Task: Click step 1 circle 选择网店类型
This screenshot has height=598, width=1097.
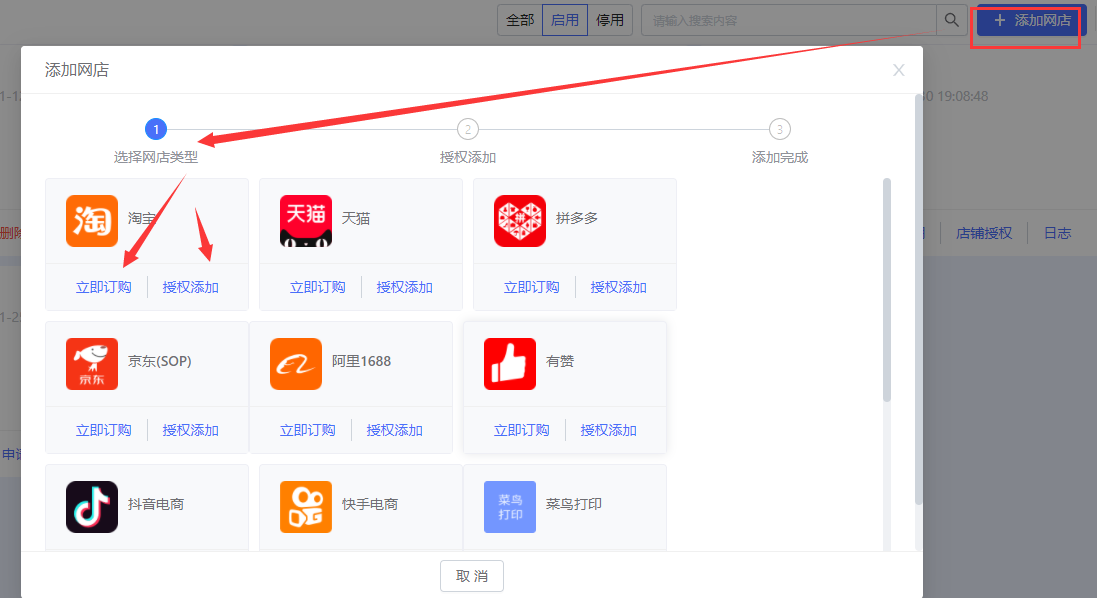Action: tap(156, 129)
